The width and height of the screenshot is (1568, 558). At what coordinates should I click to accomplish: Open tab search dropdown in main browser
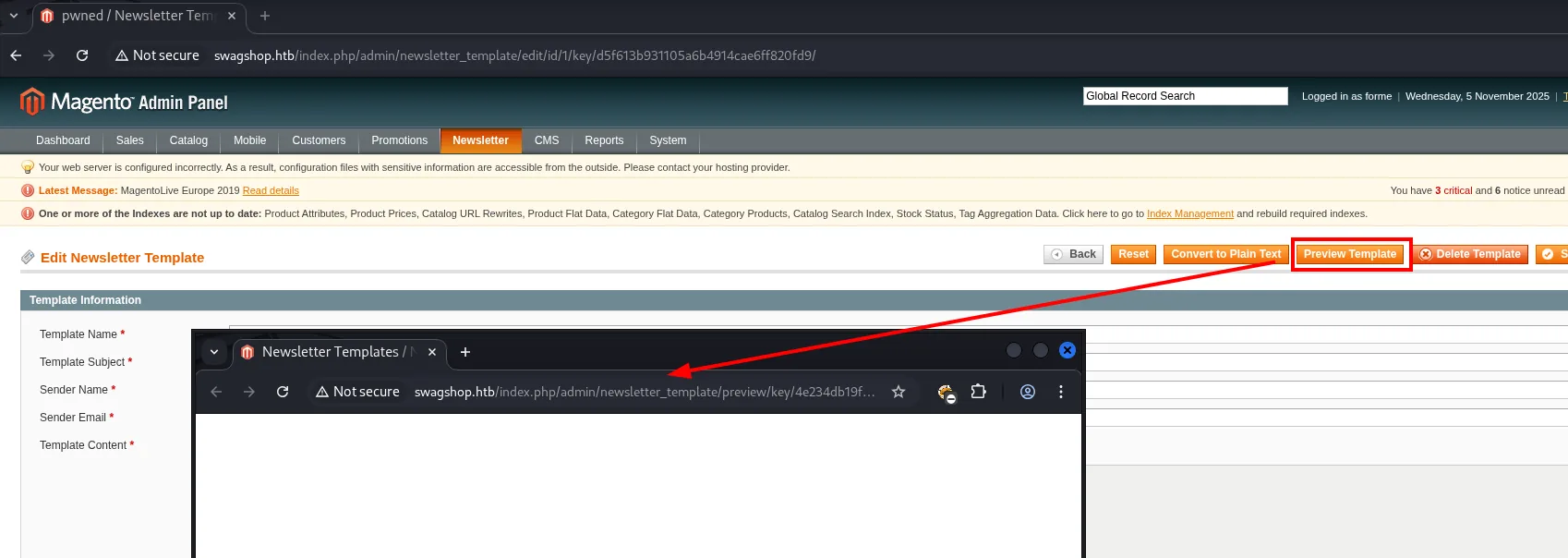14,16
